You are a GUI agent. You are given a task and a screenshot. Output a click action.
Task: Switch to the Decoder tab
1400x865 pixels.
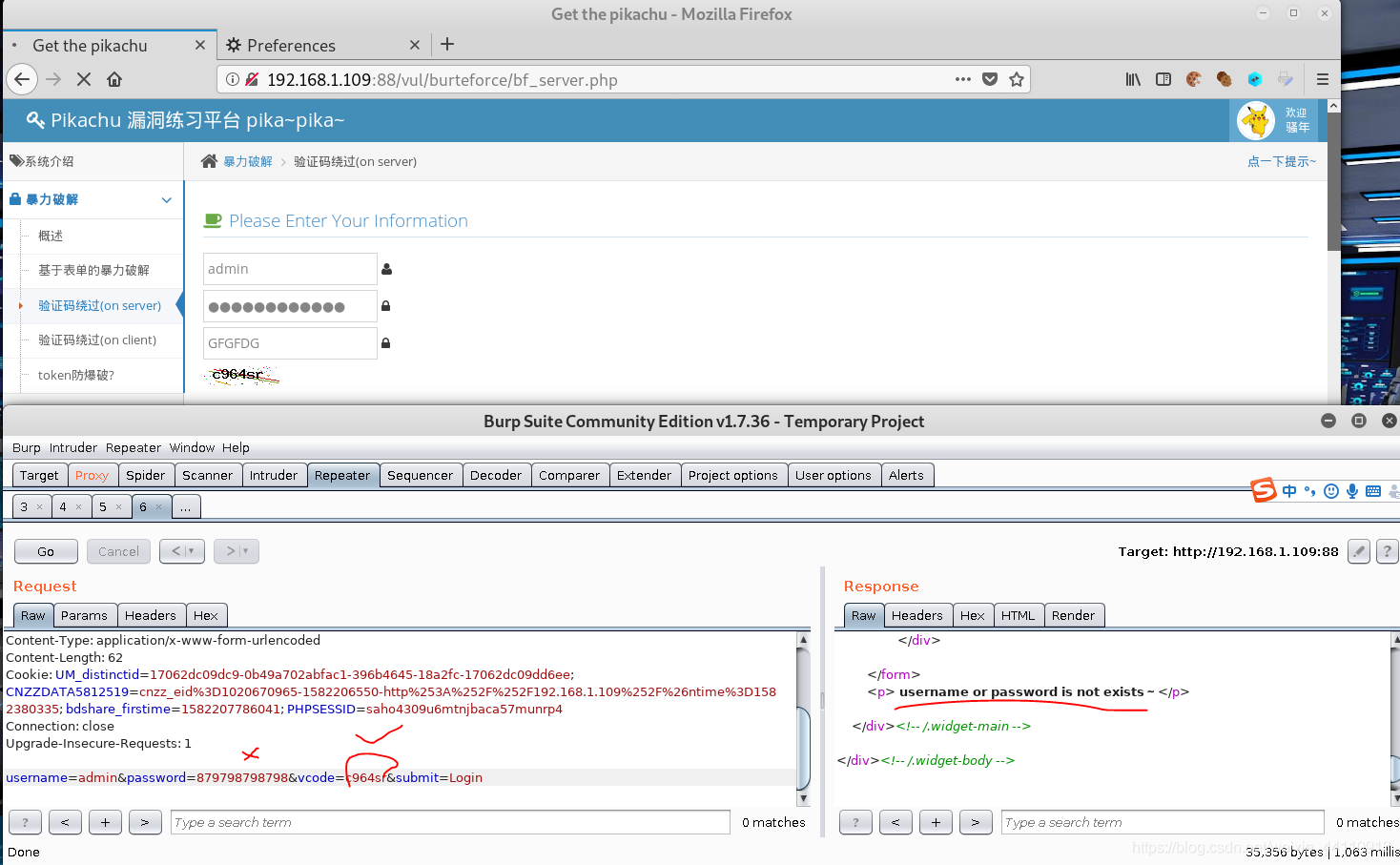coord(496,475)
